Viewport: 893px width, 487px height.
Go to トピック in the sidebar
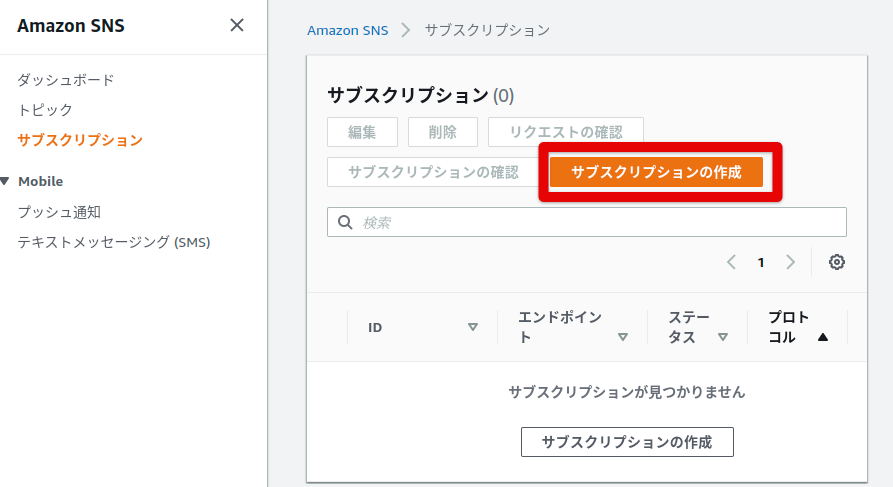pyautogui.click(x=45, y=109)
